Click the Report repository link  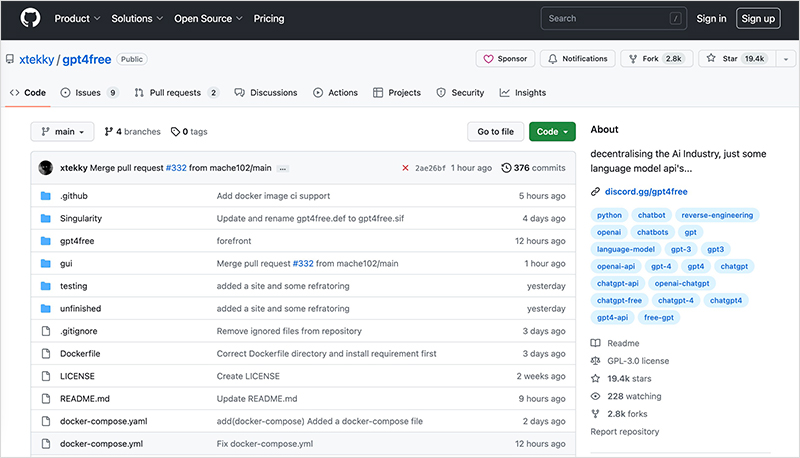(x=624, y=431)
